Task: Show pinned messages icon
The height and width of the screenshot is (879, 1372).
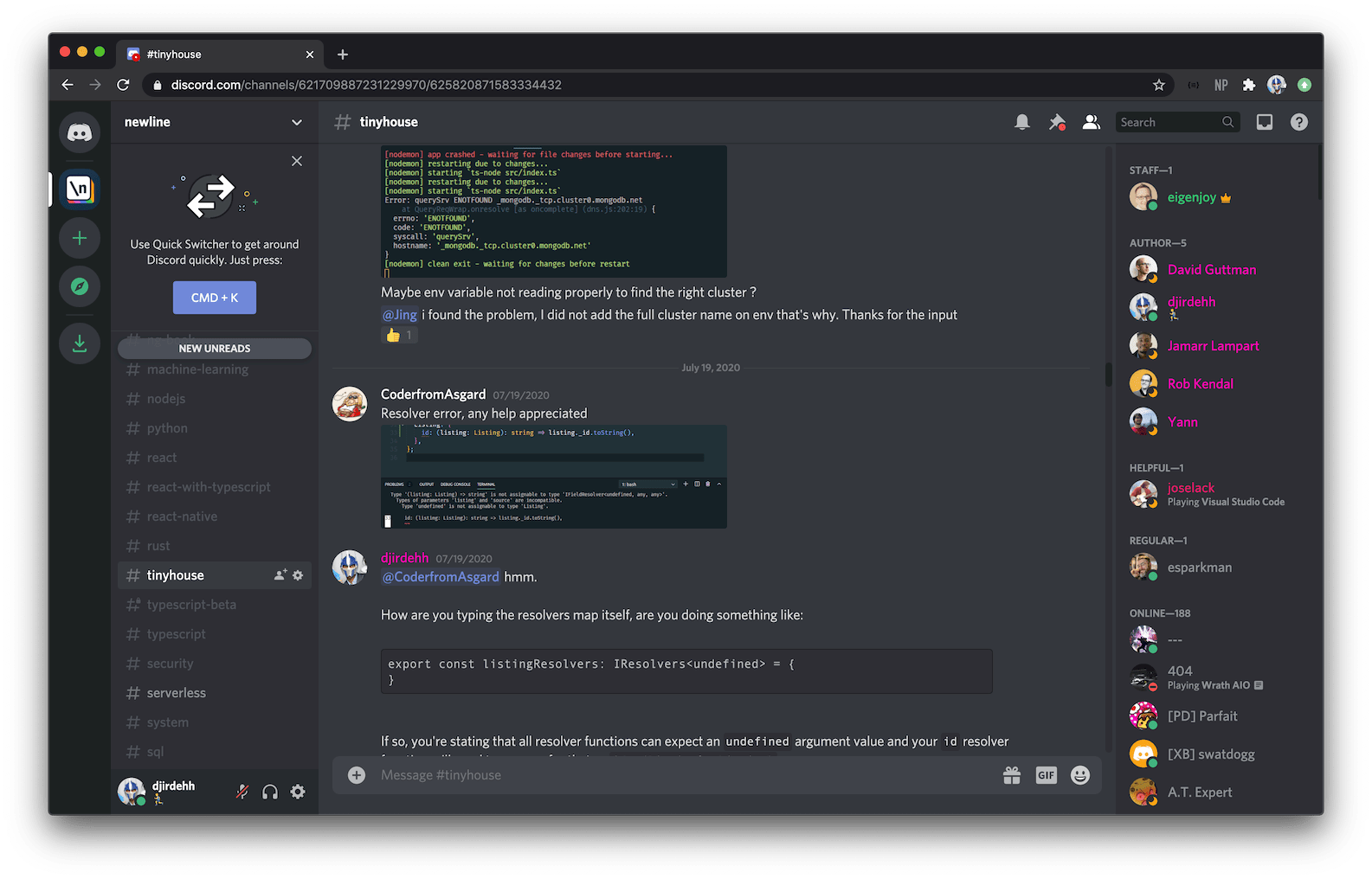Action: (x=1057, y=122)
